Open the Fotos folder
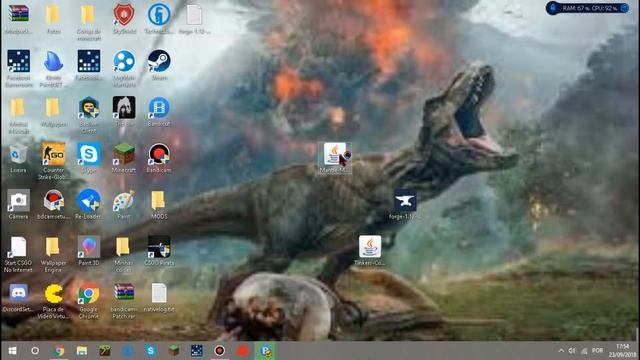 pos(53,15)
